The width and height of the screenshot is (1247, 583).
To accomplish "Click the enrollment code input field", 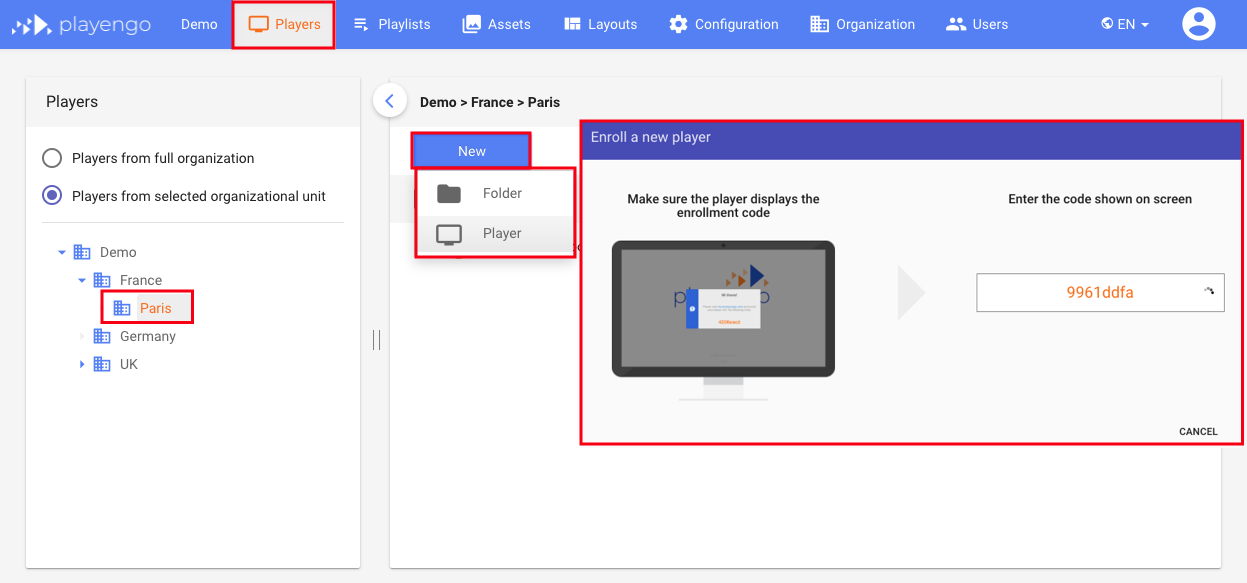I will (x=1100, y=293).
